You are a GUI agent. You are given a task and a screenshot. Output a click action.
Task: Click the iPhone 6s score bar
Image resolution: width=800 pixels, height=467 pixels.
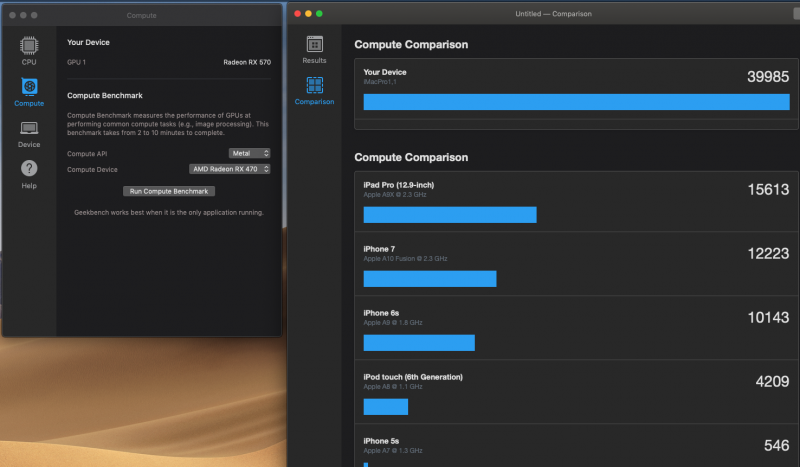pyautogui.click(x=419, y=343)
